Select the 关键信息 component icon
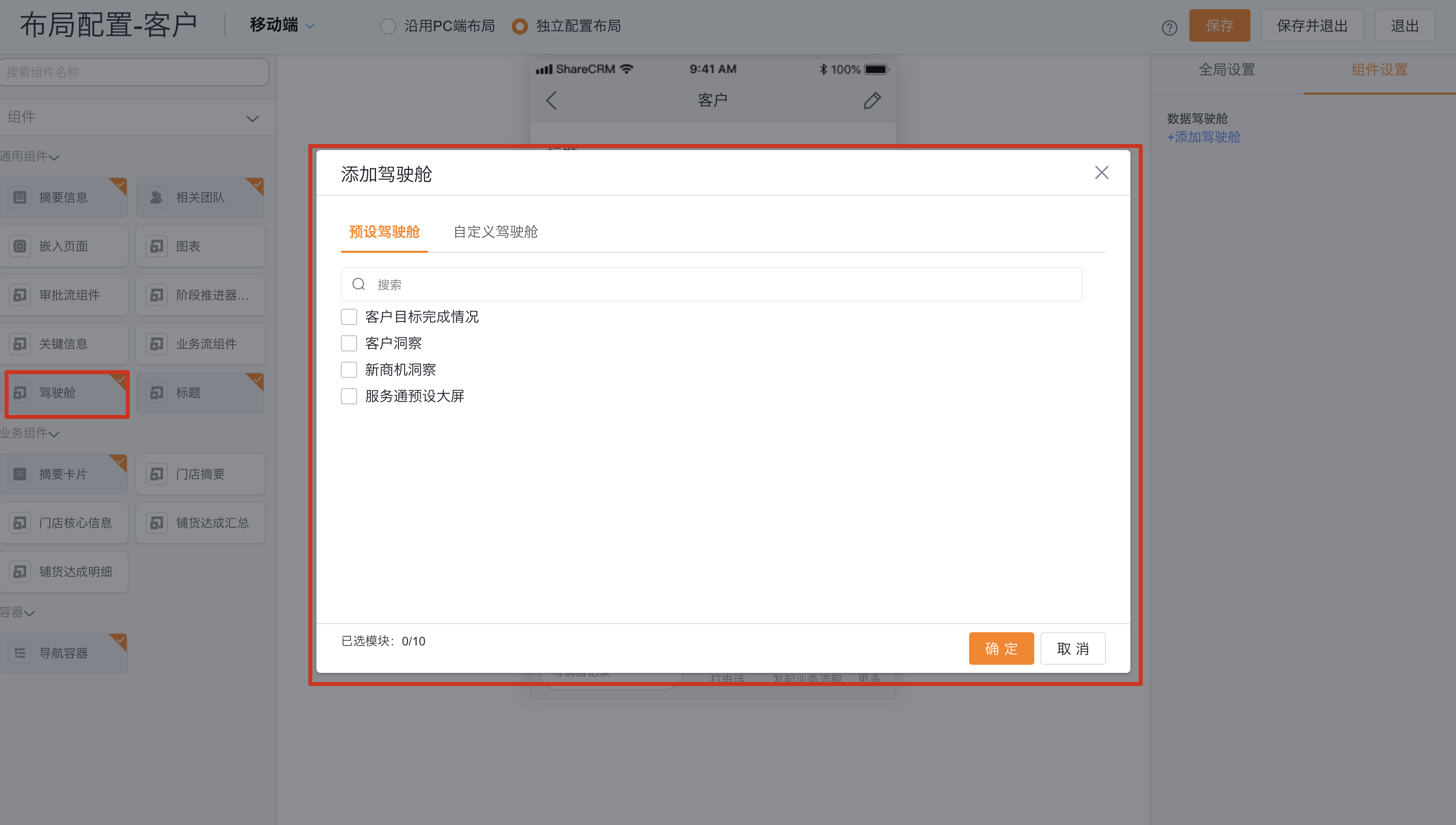Image resolution: width=1456 pixels, height=825 pixels. (x=20, y=343)
